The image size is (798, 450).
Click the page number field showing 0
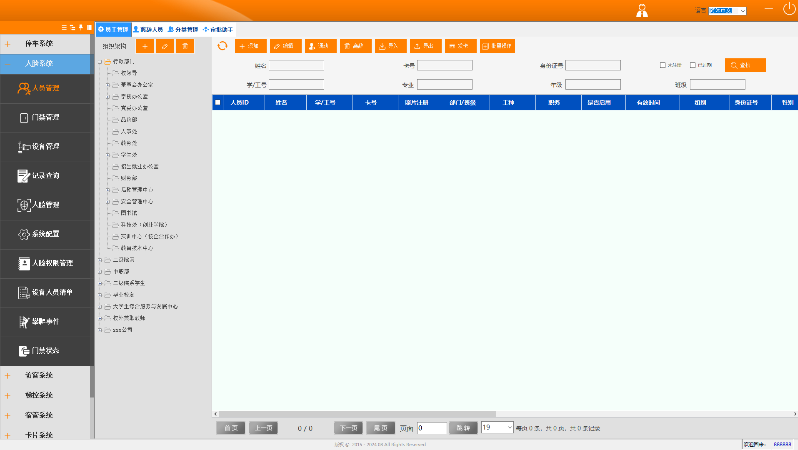(432, 428)
